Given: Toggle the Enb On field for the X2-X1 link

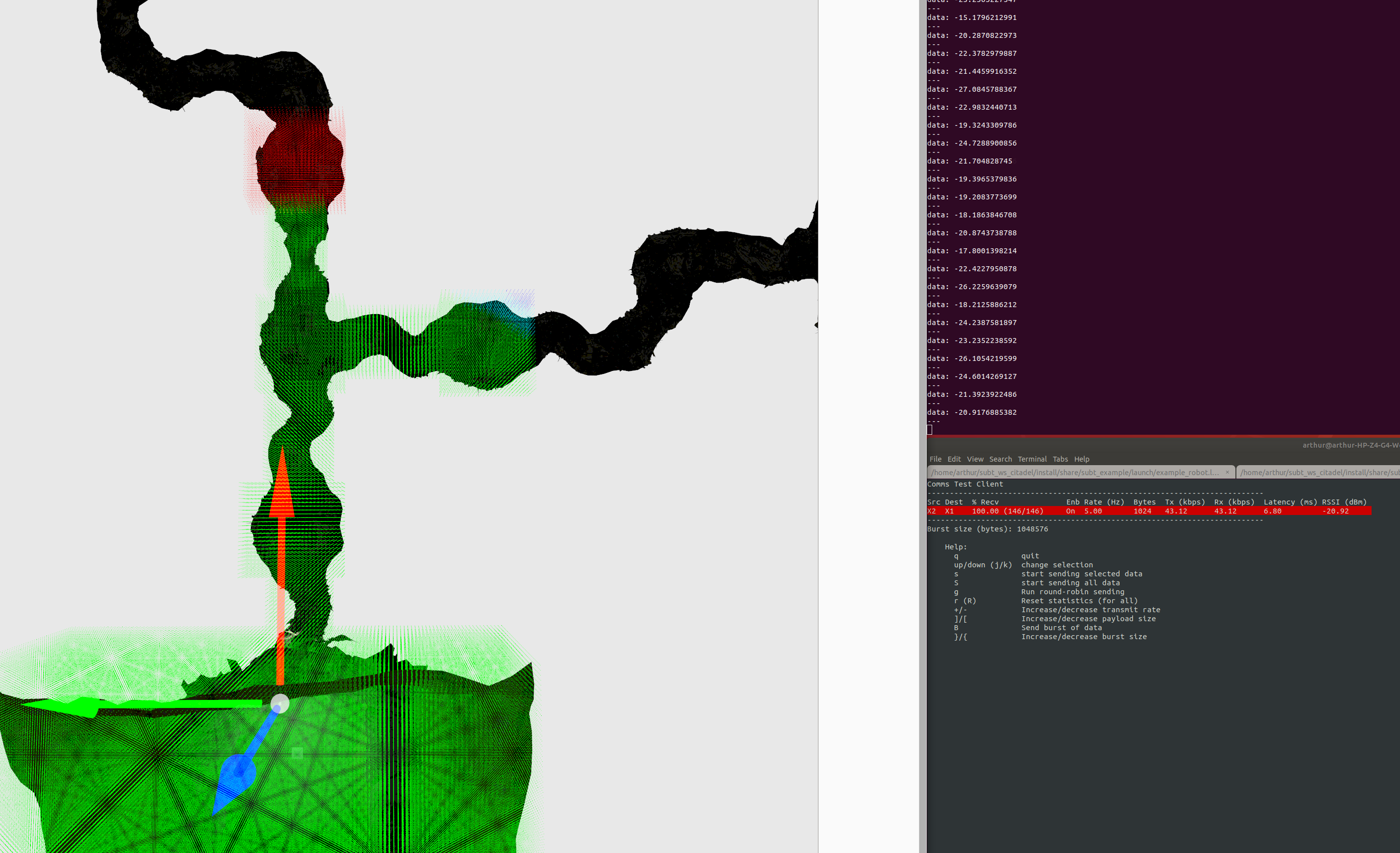Looking at the screenshot, I should 1070,511.
